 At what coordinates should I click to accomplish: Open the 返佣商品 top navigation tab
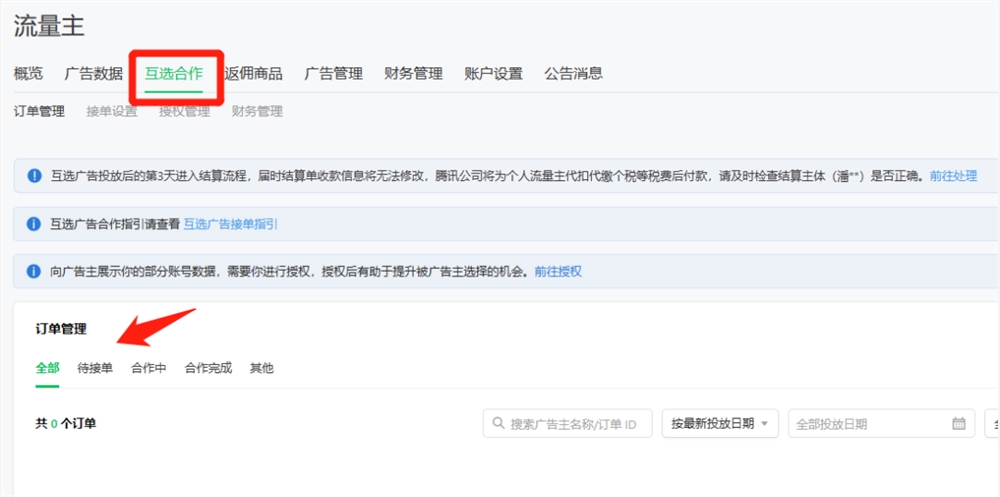(x=254, y=73)
